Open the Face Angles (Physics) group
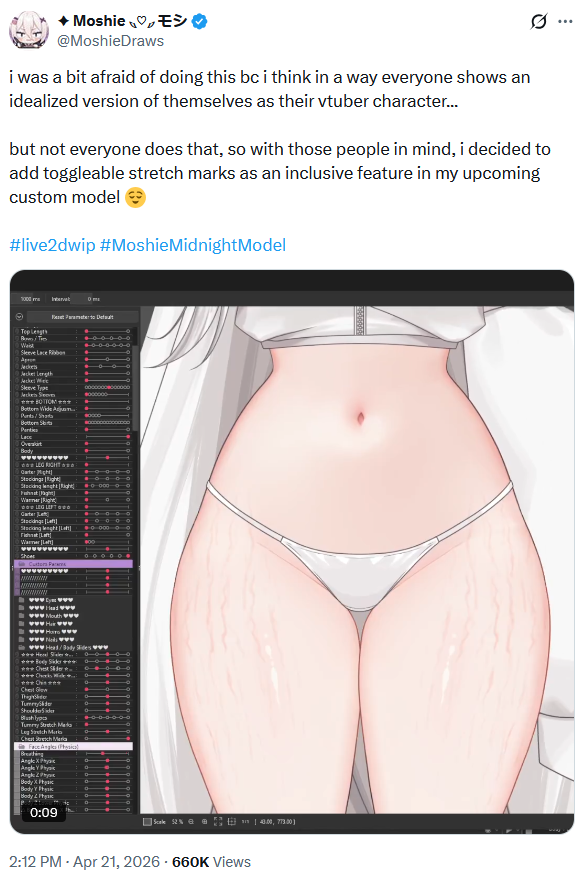Screen dimensions: 585x879 point(73,746)
